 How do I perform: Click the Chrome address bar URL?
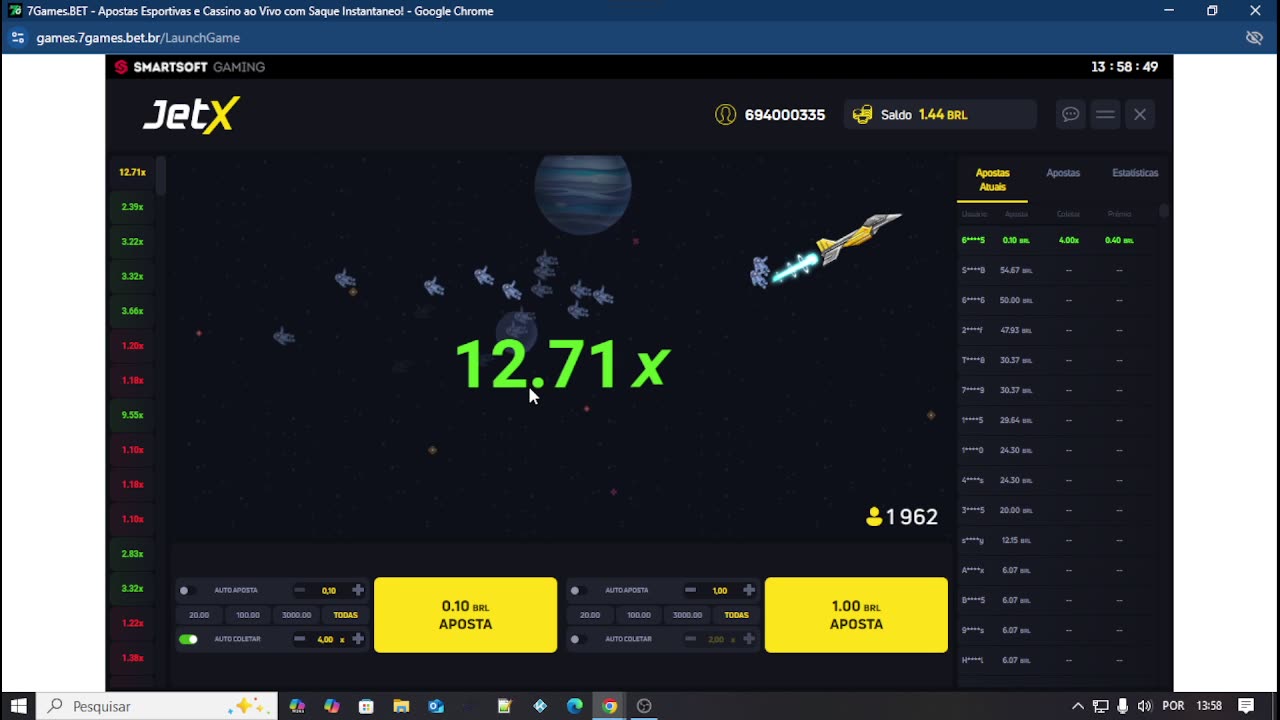[x=138, y=38]
